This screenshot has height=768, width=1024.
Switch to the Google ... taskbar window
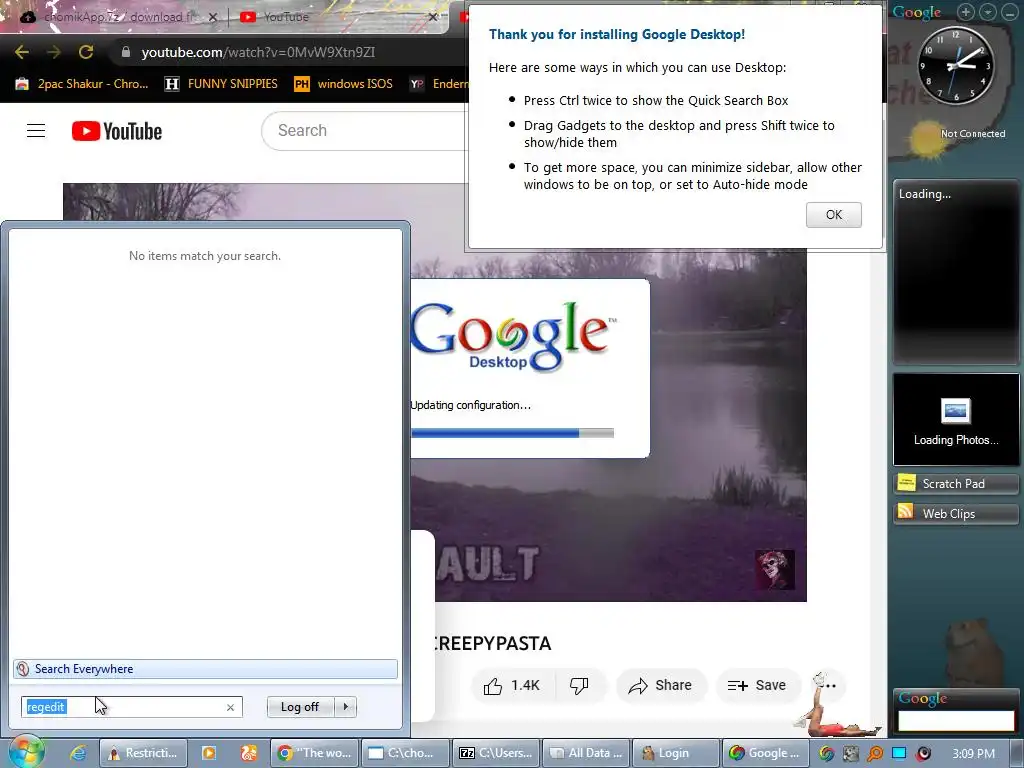766,753
